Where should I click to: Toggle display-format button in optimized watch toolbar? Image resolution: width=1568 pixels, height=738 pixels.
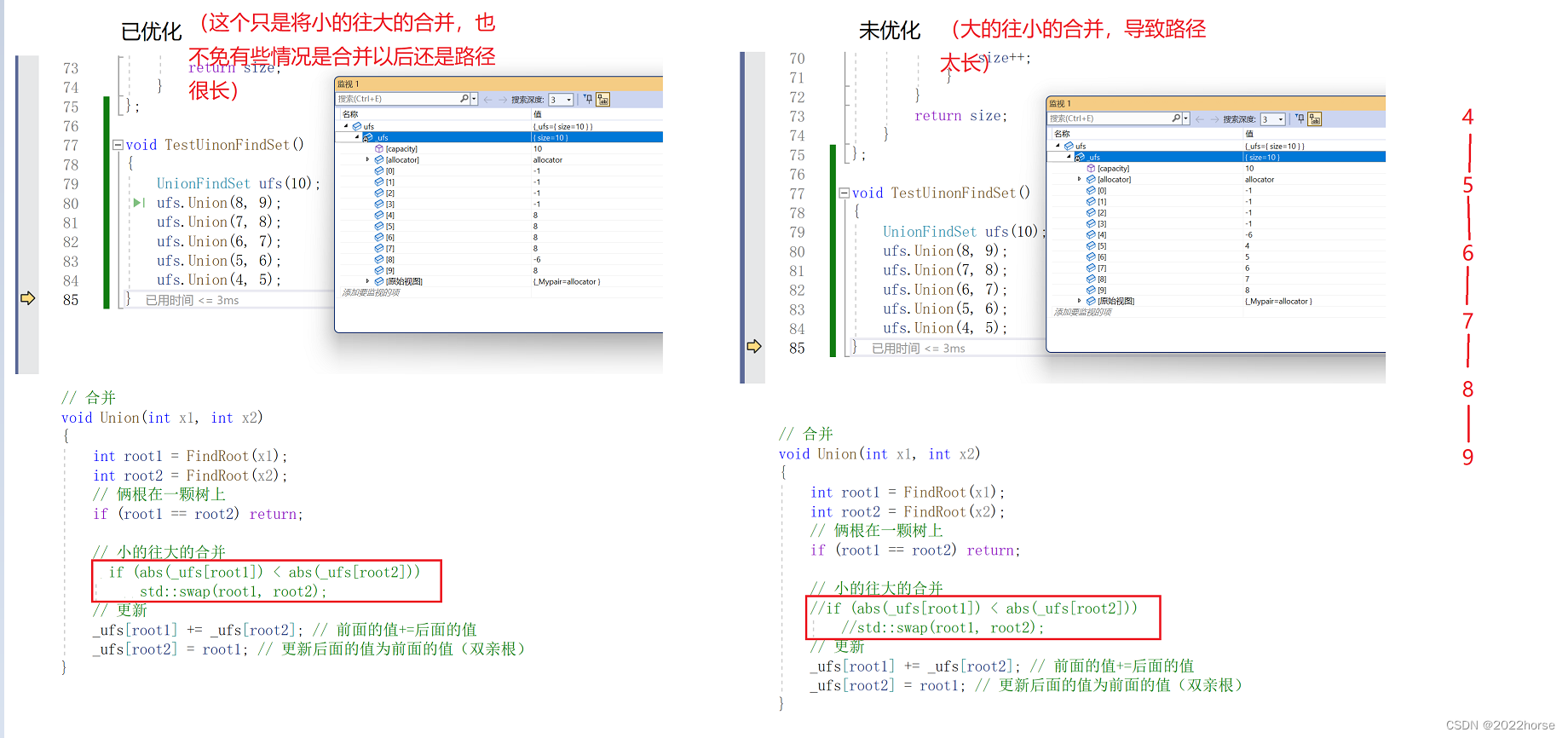pyautogui.click(x=602, y=100)
